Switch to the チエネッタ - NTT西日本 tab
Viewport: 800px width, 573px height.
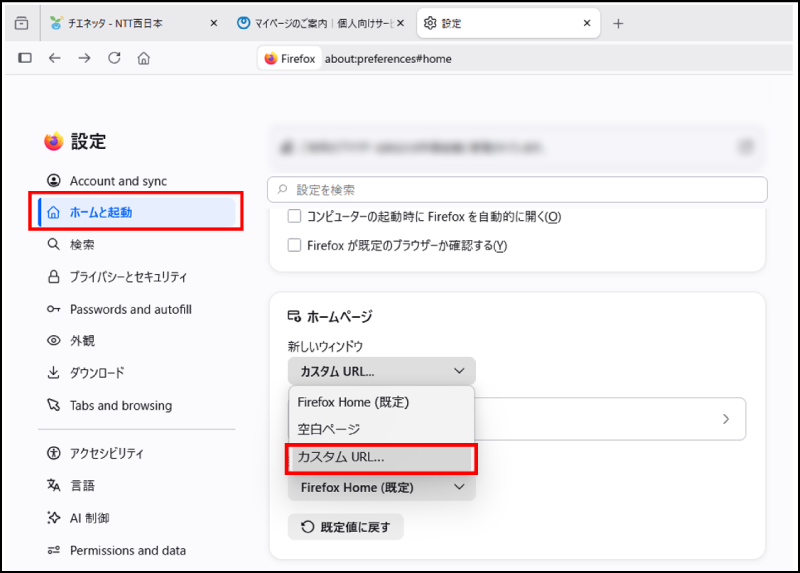tap(134, 23)
